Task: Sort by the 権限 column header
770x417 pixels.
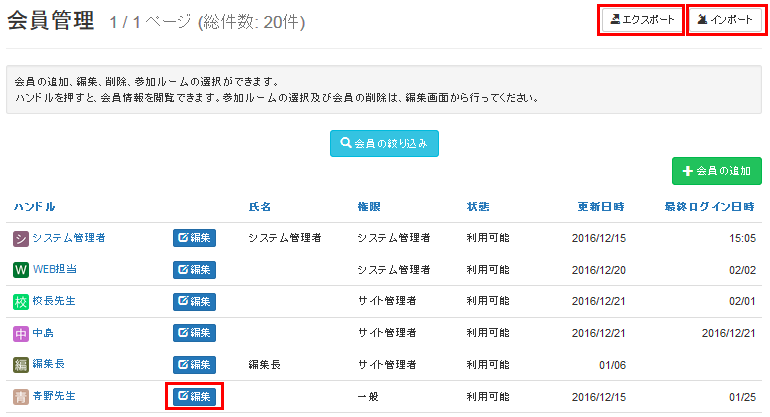Action: pyautogui.click(x=369, y=207)
